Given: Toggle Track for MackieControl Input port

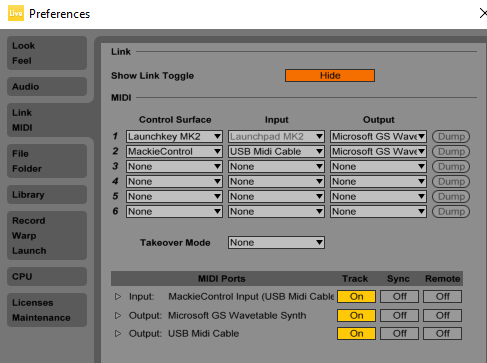Looking at the screenshot, I should (x=356, y=296).
